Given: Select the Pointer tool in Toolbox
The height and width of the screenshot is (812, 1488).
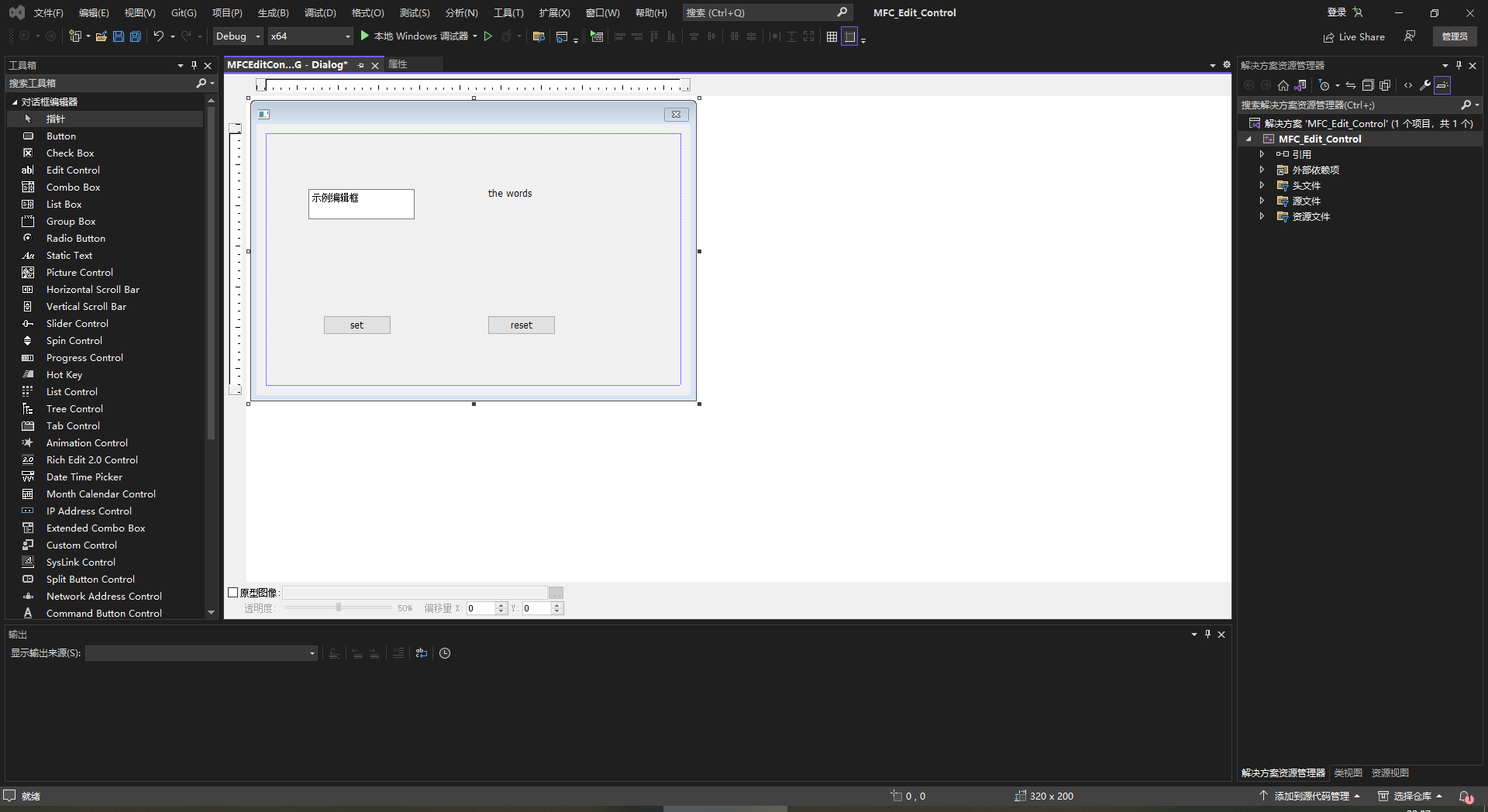Looking at the screenshot, I should click(105, 119).
